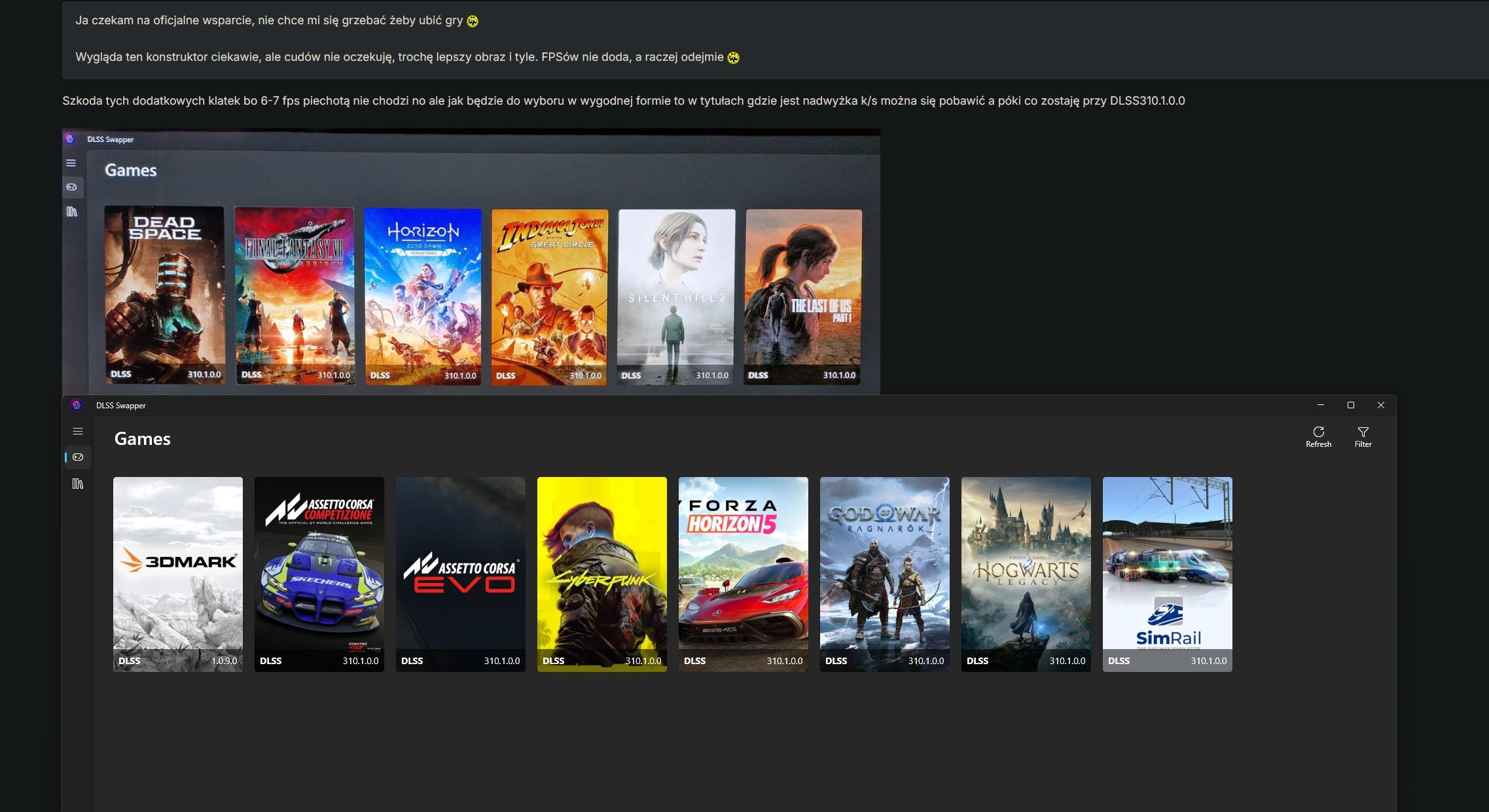This screenshot has height=812, width=1489.
Task: Click the Refresh icon in the Games header
Action: click(1318, 432)
